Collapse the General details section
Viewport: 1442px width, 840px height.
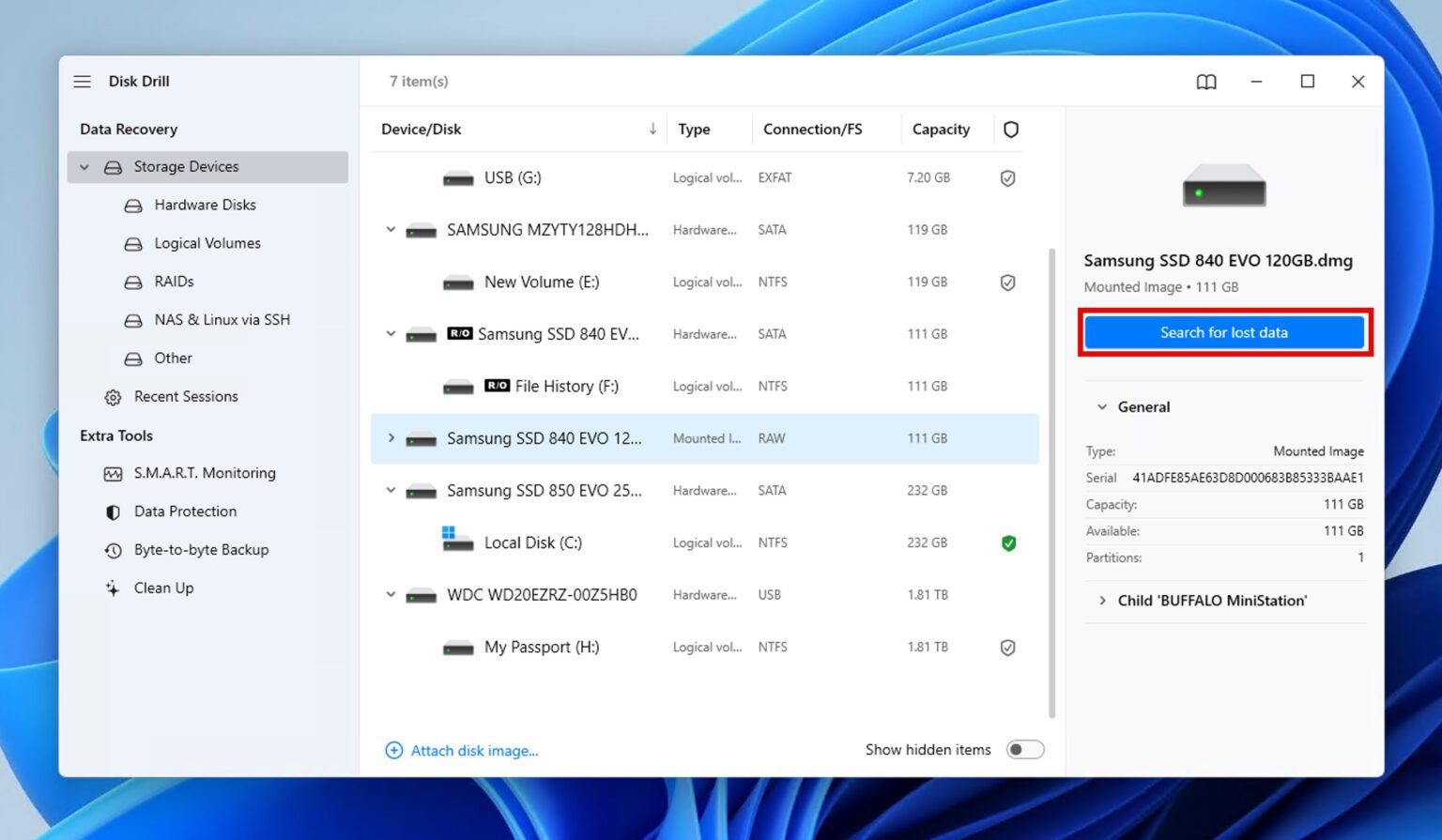point(1103,406)
